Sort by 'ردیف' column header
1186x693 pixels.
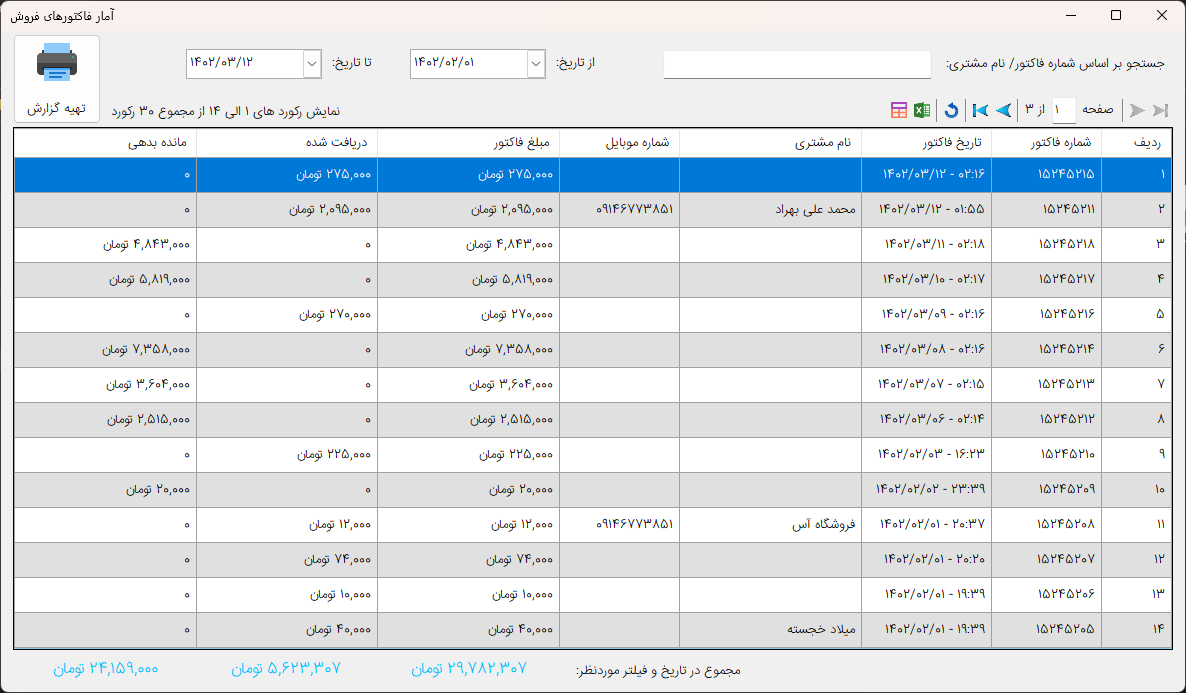point(1136,143)
